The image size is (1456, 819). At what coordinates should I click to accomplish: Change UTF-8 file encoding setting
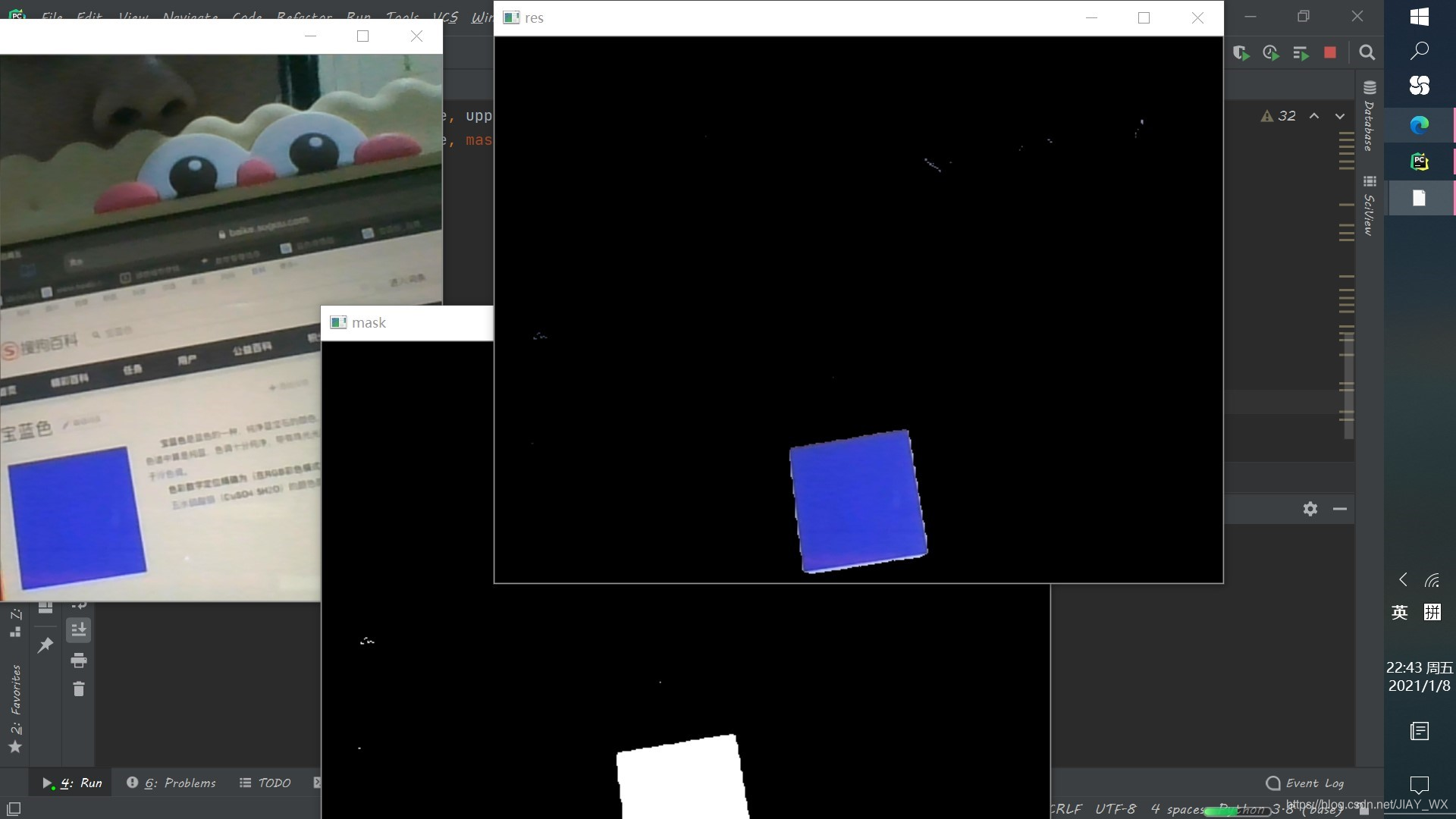[1116, 809]
